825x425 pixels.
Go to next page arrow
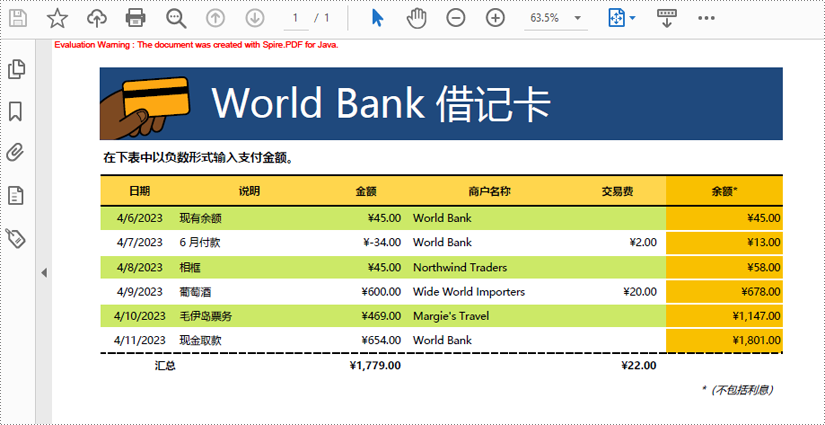[255, 18]
